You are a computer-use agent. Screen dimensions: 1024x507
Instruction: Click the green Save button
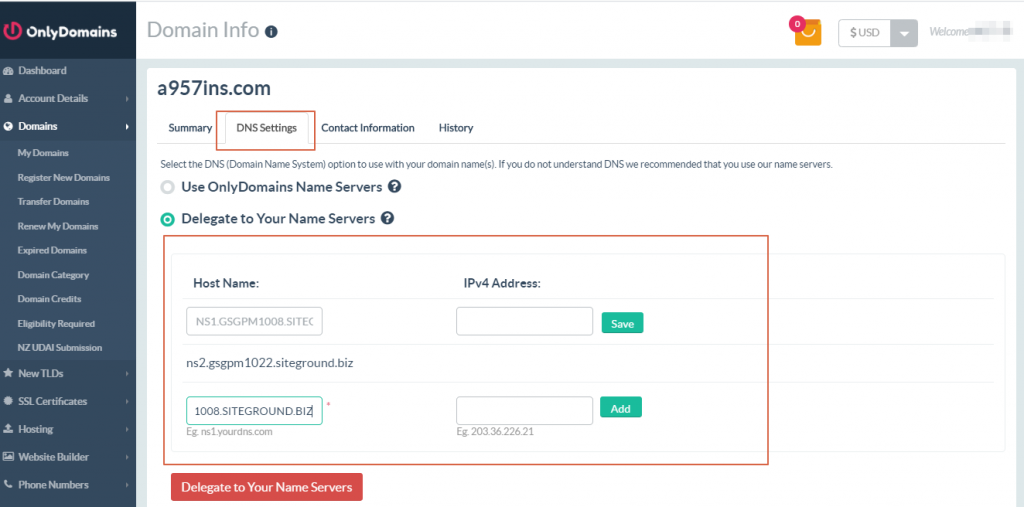click(622, 323)
